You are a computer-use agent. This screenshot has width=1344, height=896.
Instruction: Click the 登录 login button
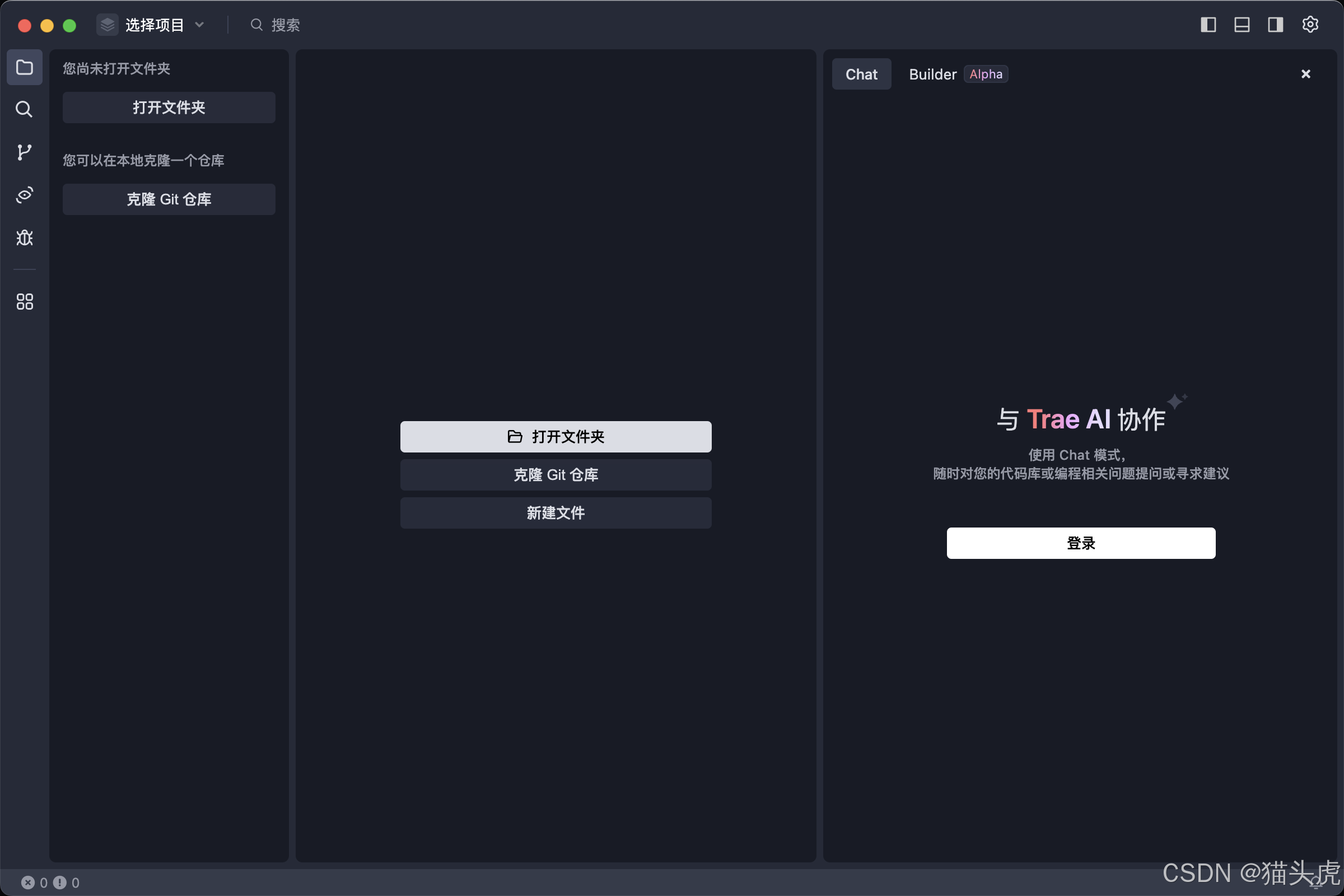pos(1081,543)
